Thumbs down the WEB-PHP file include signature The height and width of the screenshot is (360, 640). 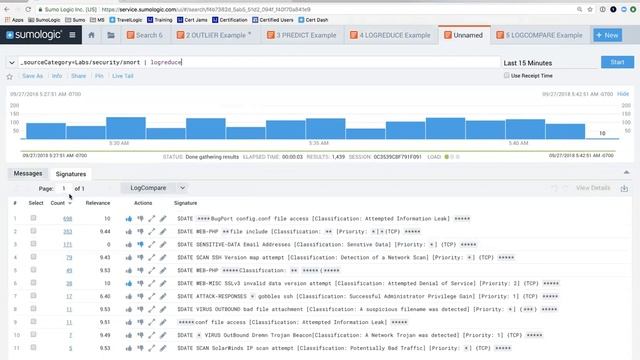pyautogui.click(x=140, y=231)
